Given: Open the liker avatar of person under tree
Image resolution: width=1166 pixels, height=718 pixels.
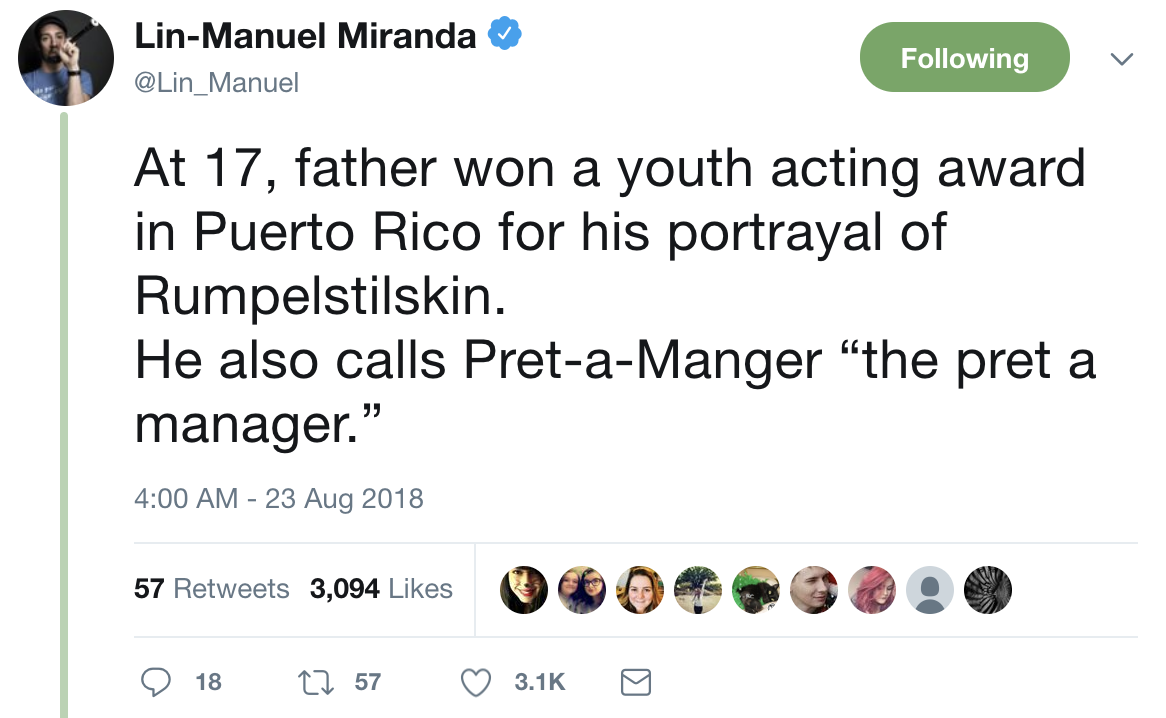Looking at the screenshot, I should [698, 590].
